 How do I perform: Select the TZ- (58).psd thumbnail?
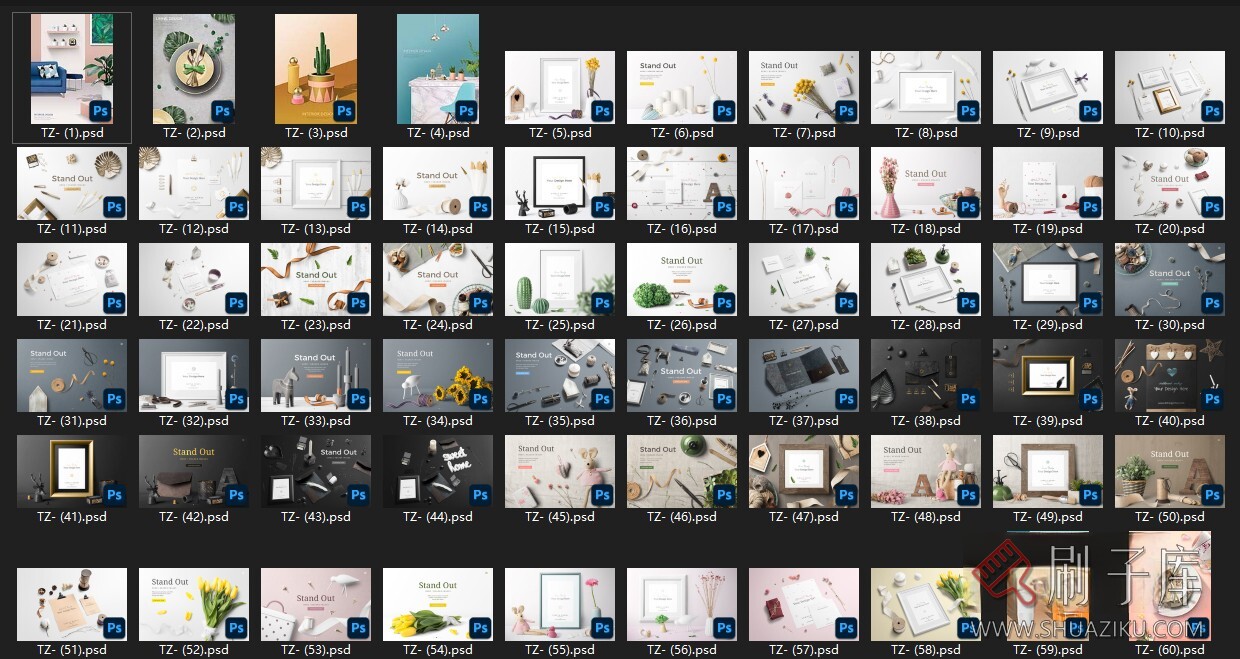point(925,604)
